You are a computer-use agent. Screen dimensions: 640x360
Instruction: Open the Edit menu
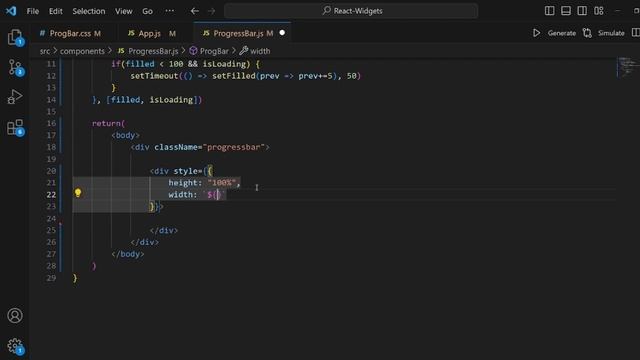pos(56,11)
